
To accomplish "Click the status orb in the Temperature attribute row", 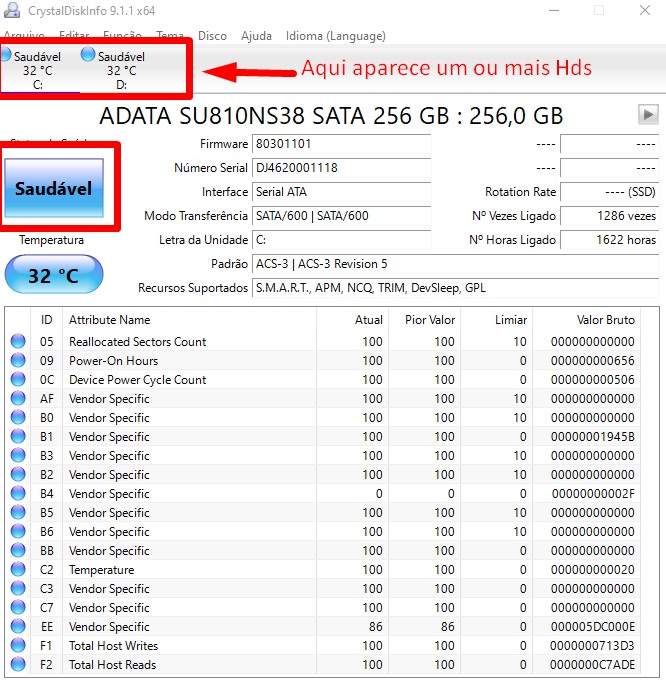I will pos(18,570).
